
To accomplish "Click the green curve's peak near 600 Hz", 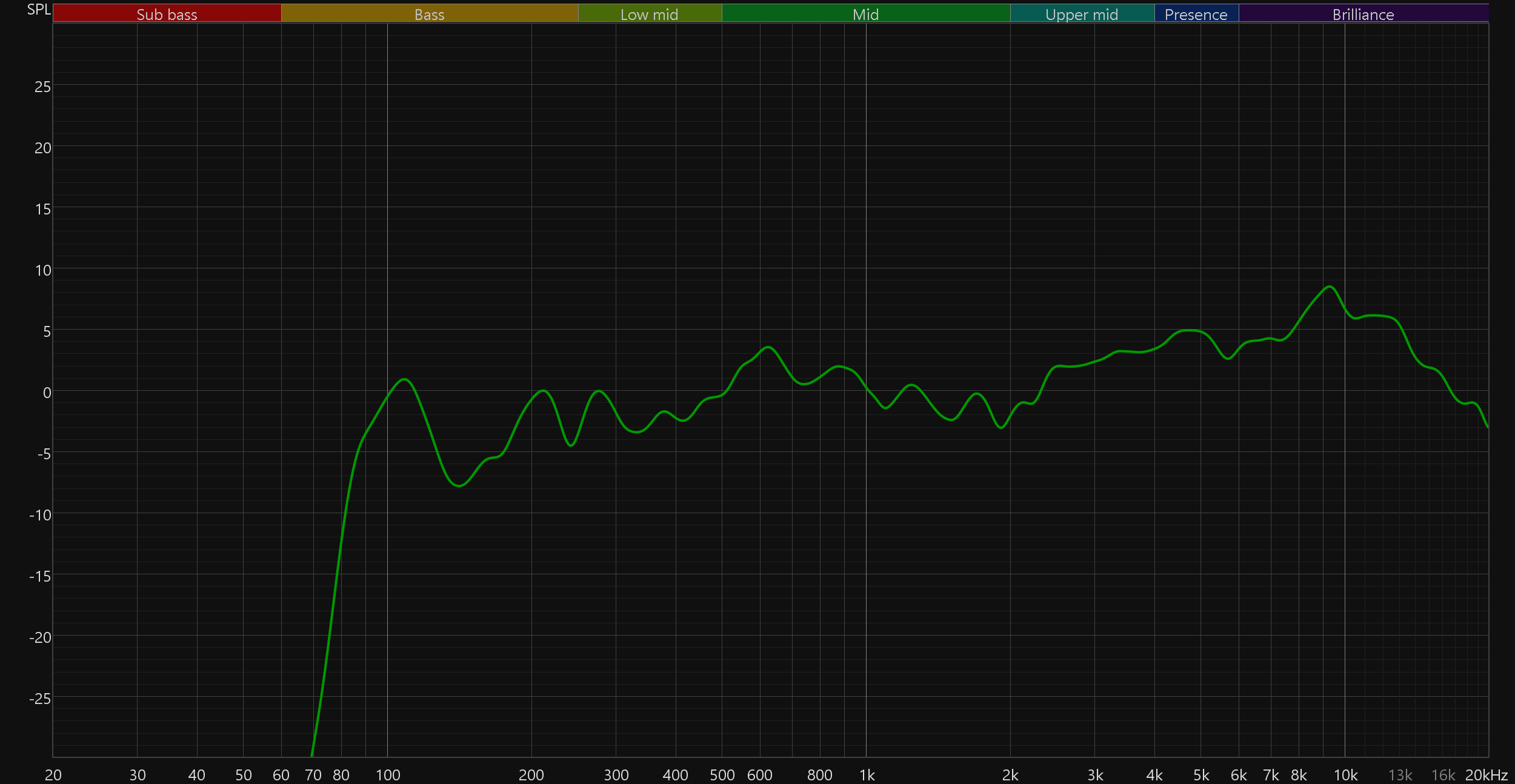I will point(768,347).
